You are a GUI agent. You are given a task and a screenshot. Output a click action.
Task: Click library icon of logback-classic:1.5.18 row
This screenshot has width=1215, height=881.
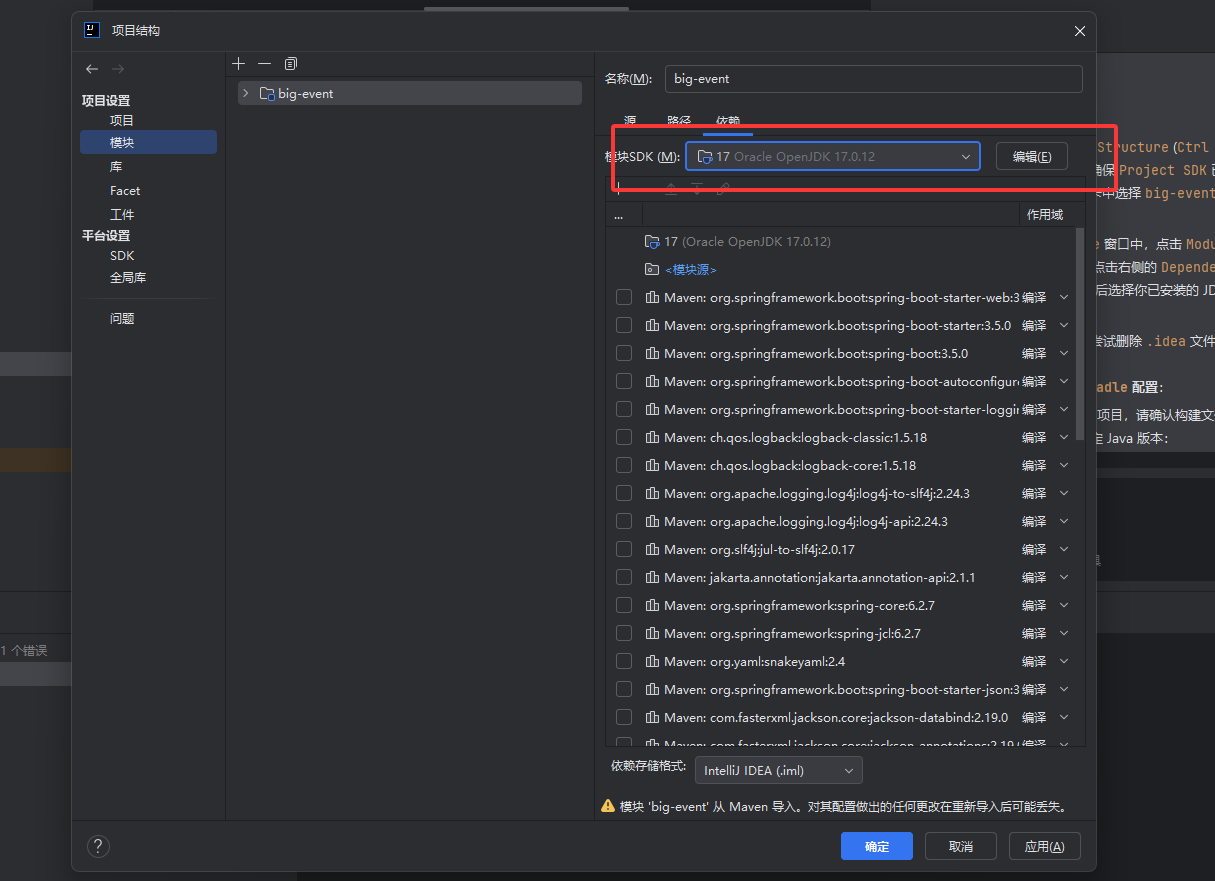tap(652, 437)
